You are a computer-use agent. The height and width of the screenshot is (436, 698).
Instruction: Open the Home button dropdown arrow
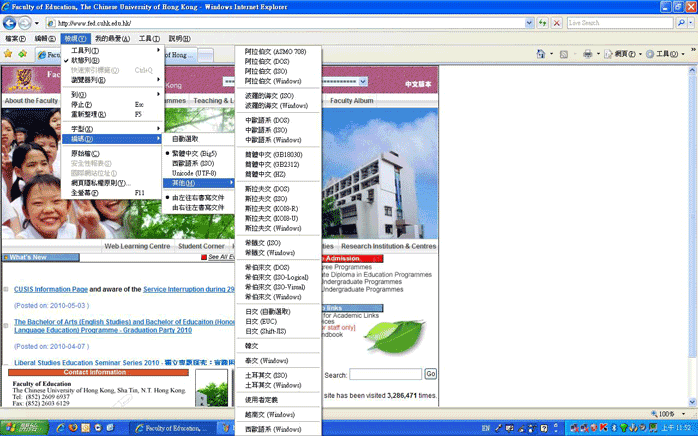pyautogui.click(x=552, y=54)
